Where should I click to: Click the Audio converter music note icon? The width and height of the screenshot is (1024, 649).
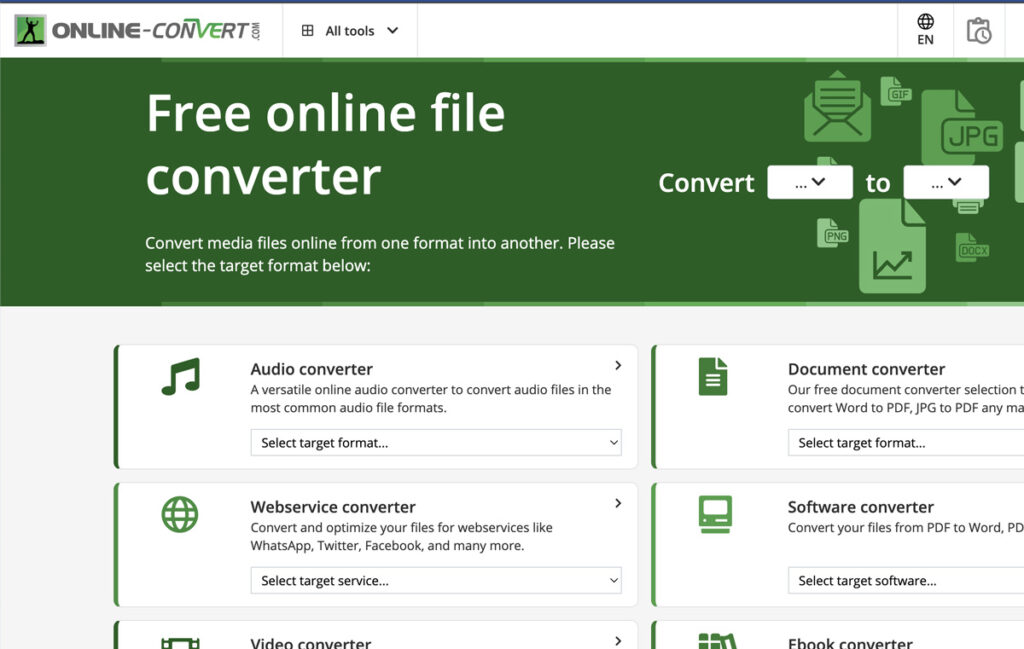pos(179,377)
